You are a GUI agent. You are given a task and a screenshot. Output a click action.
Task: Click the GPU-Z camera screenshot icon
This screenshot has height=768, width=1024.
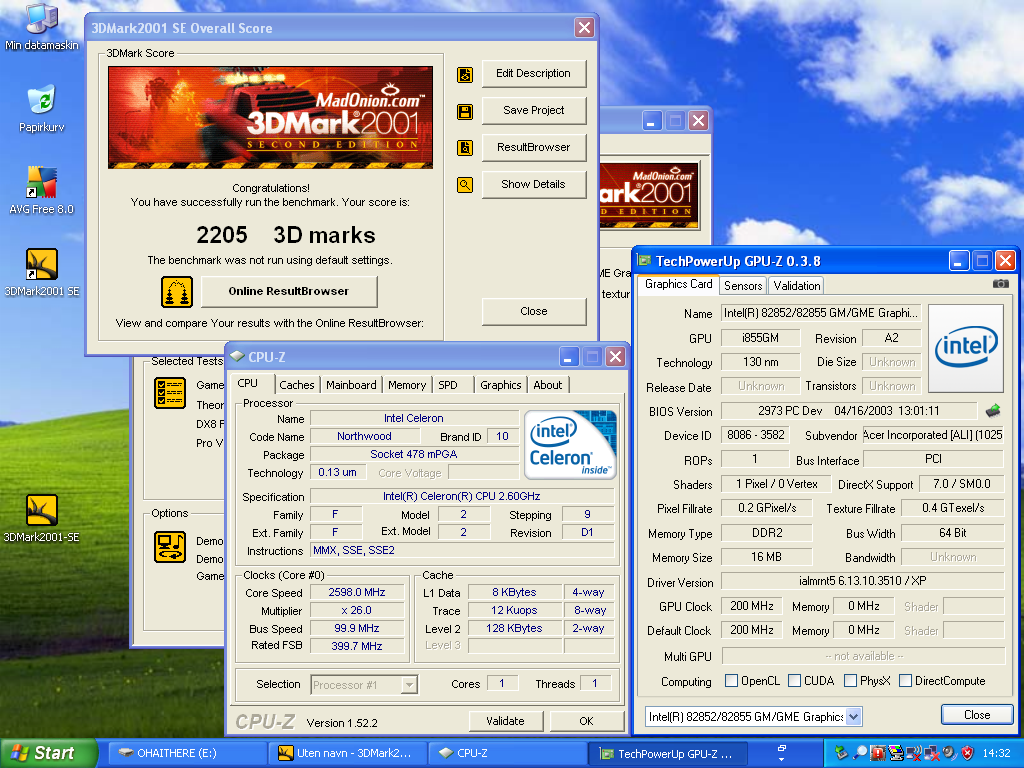tap(1000, 283)
